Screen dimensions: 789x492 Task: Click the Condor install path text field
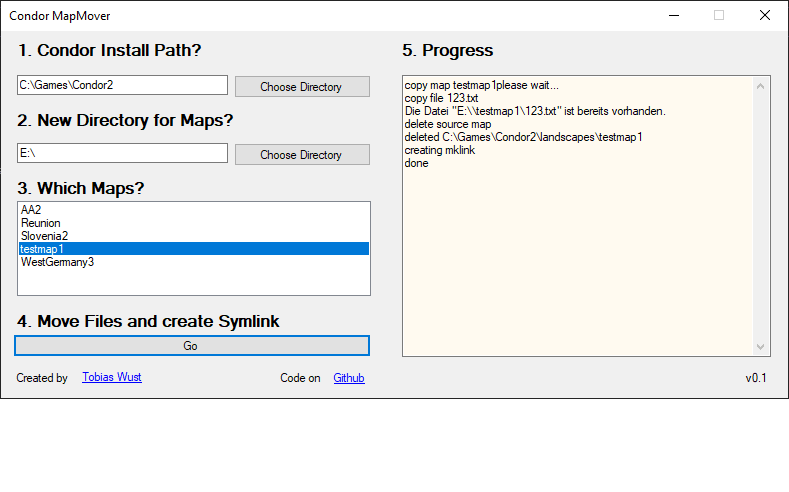pos(122,85)
